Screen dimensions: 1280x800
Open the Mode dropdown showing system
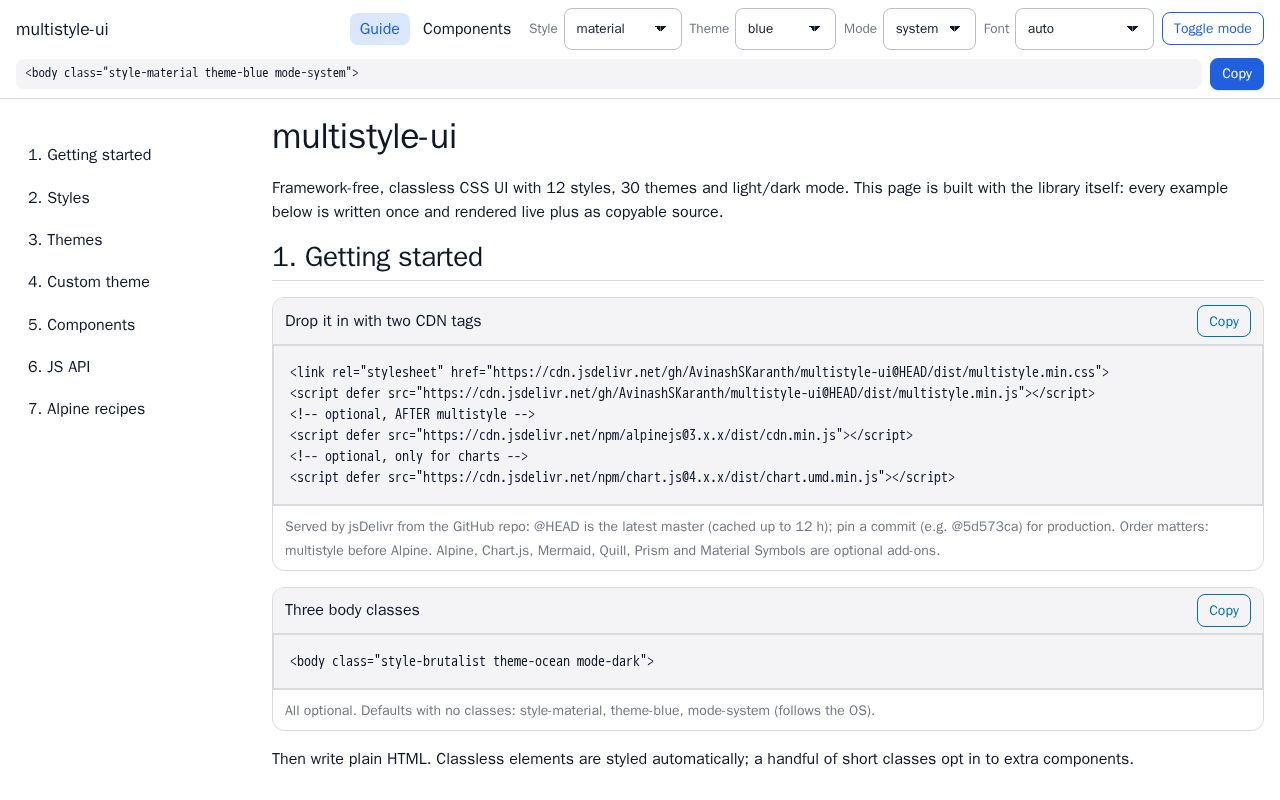pos(929,29)
